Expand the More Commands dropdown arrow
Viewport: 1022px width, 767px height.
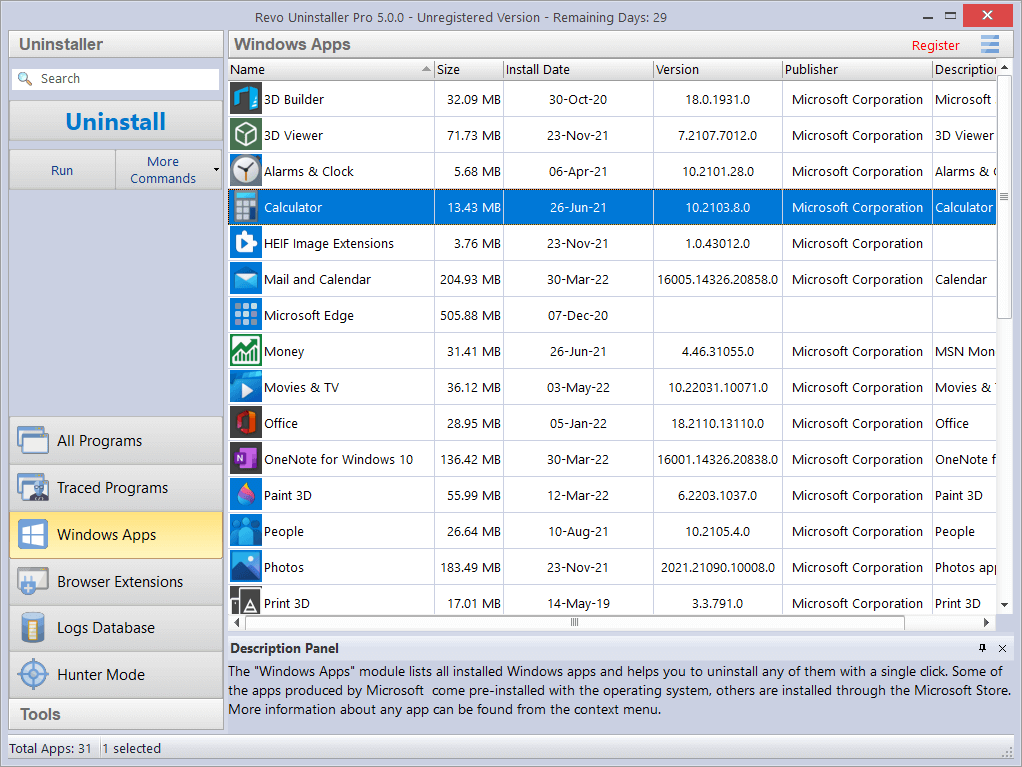216,170
